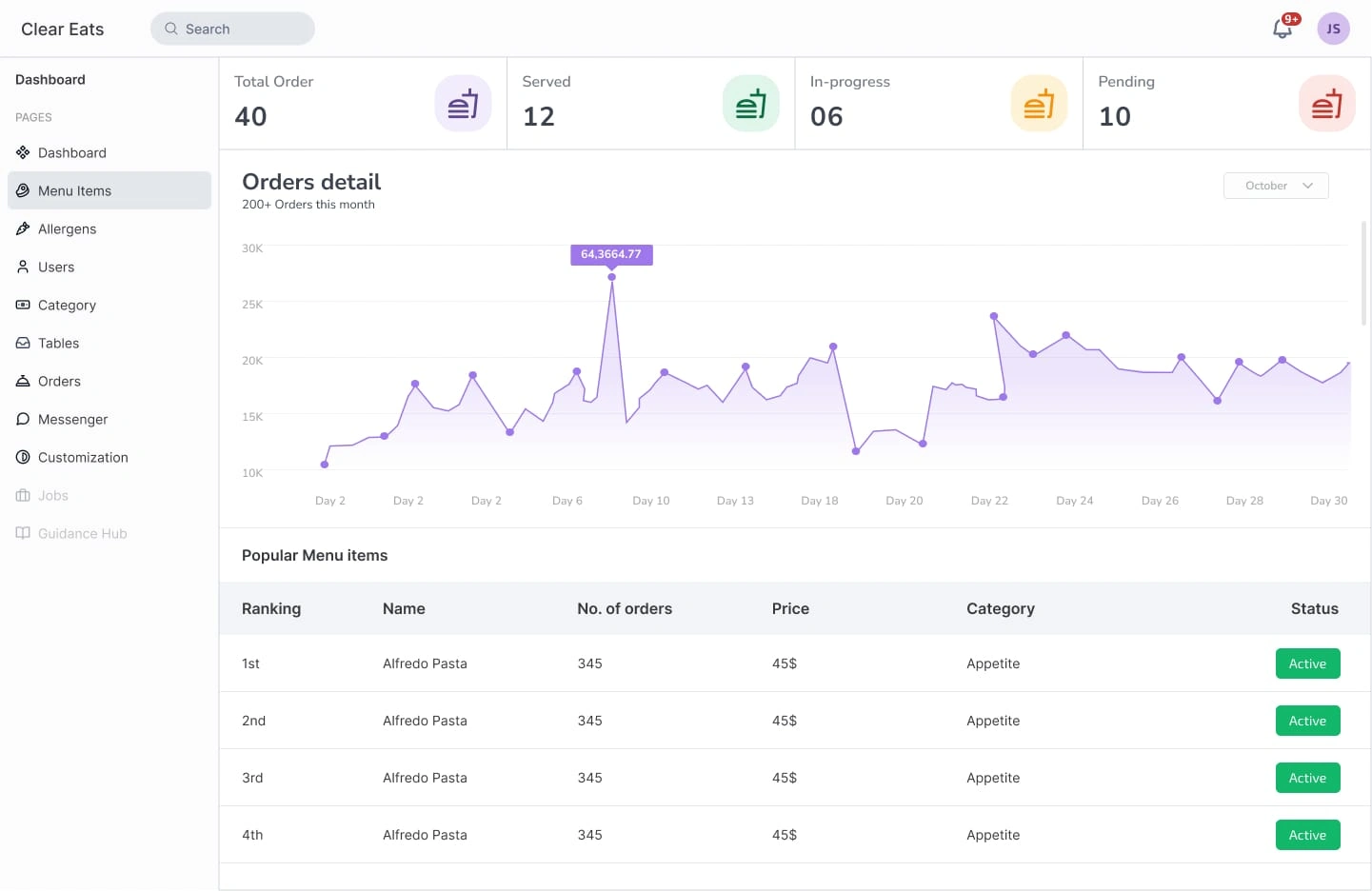The image size is (1372, 891).
Task: Click the Category column header
Action: point(1001,608)
